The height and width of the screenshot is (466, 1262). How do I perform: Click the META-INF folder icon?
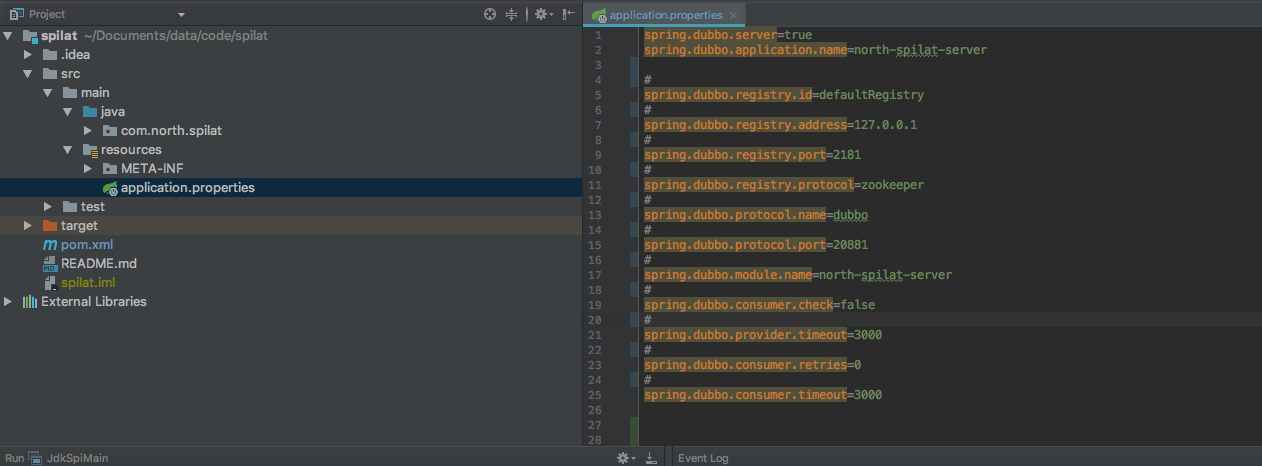click(x=110, y=169)
